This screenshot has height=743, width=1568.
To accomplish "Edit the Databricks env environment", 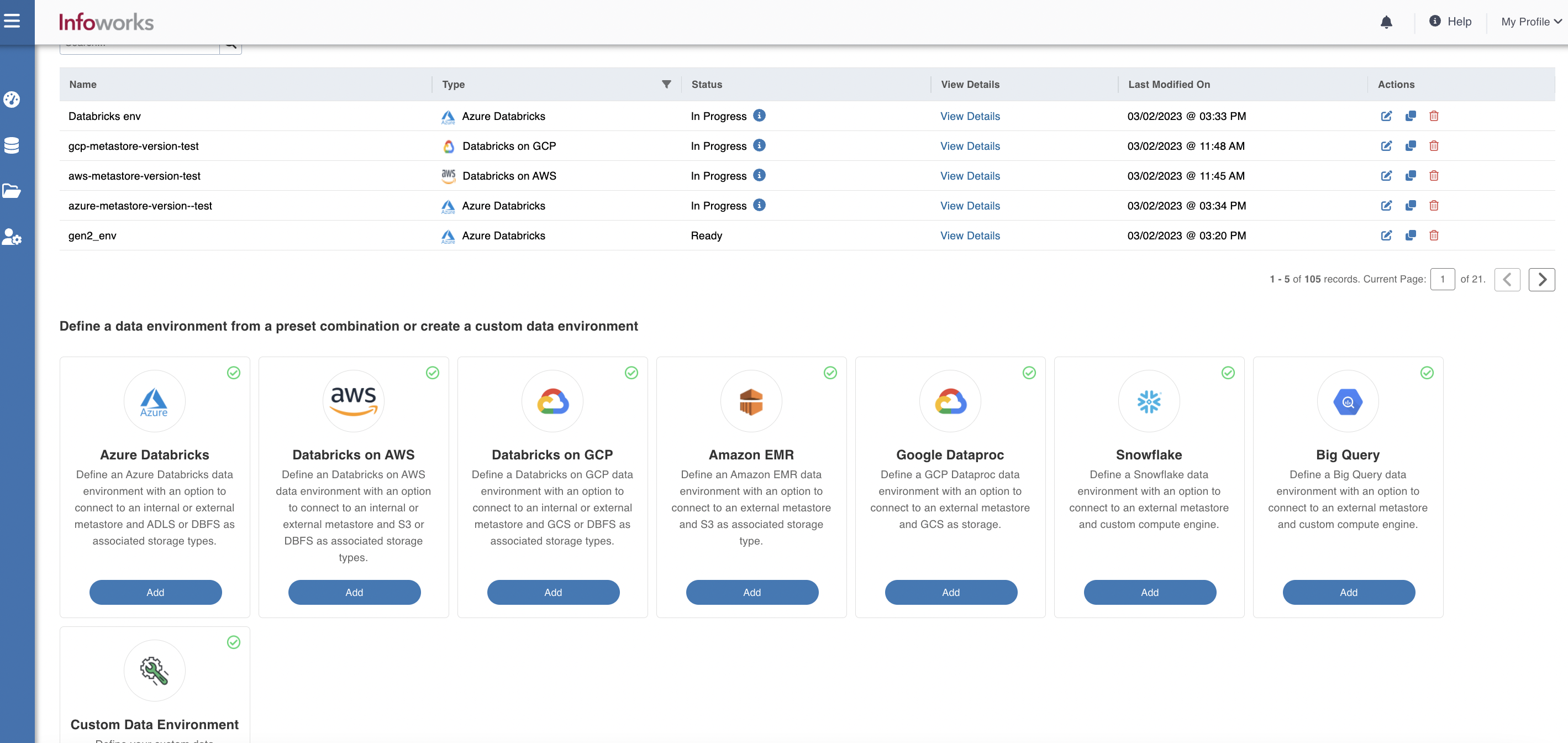I will click(1386, 116).
